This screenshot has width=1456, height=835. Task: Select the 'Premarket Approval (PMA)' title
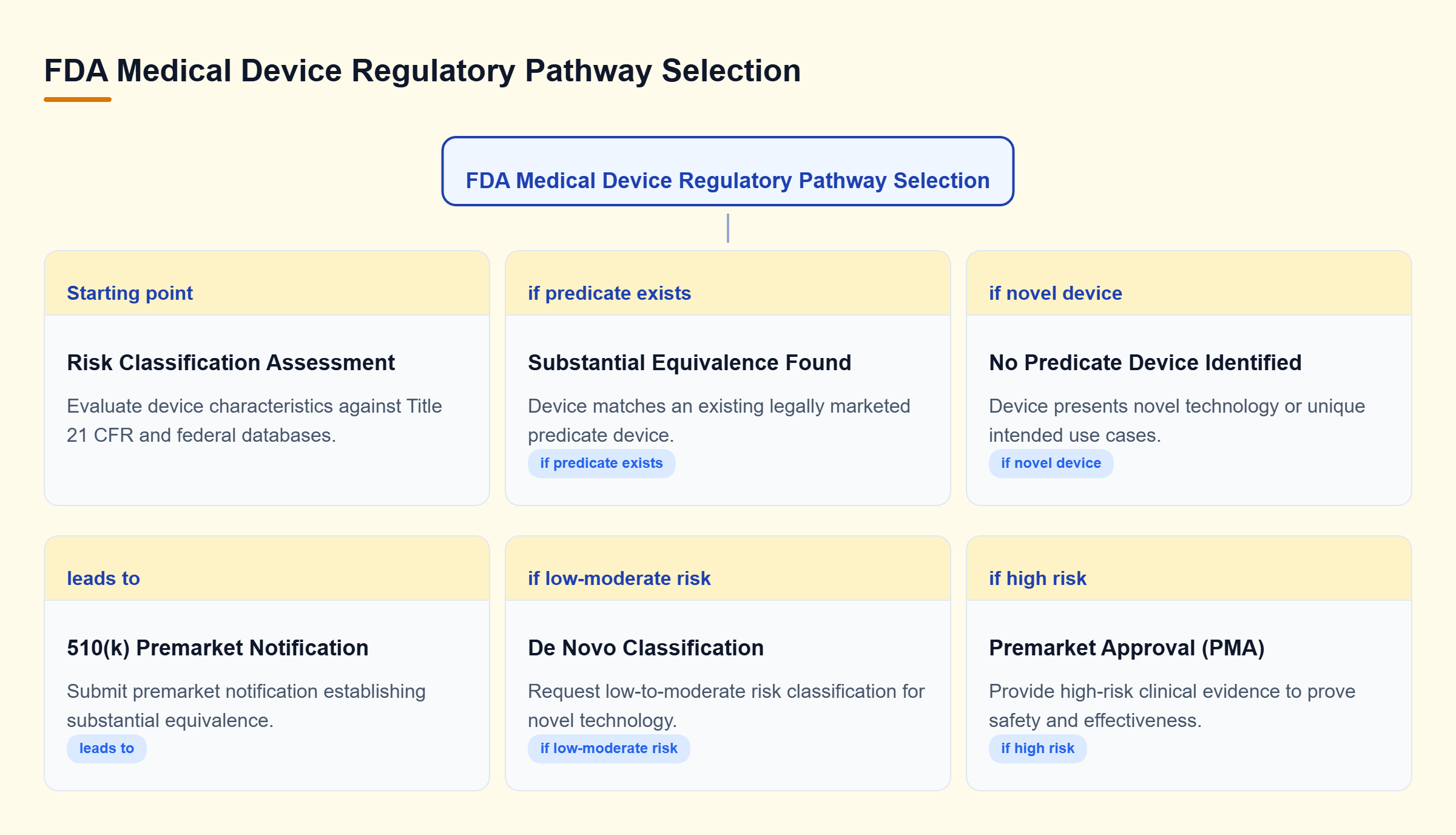pos(1127,647)
